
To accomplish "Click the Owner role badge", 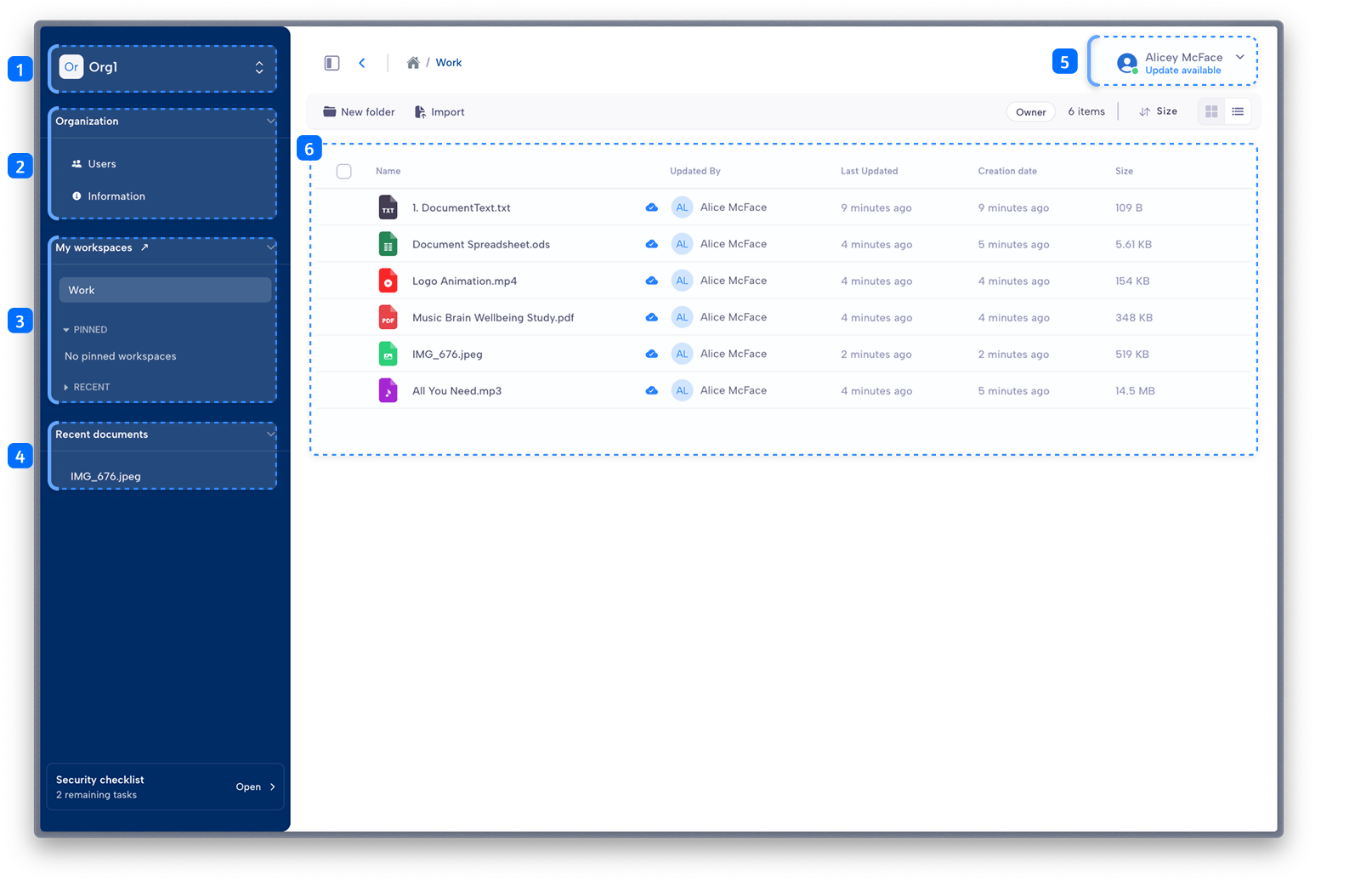I will (x=1030, y=112).
